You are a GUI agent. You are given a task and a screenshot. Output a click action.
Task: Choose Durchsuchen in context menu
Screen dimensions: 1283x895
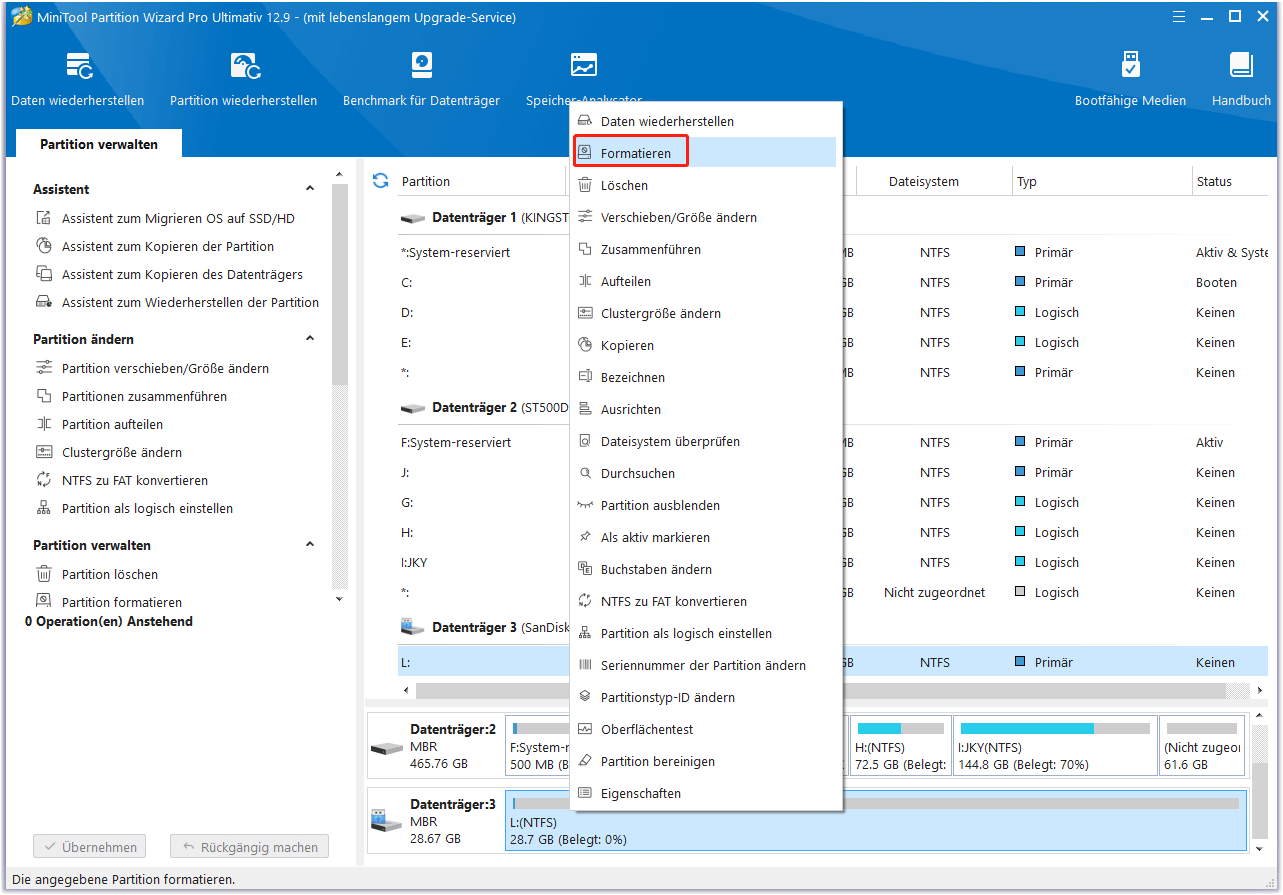[x=704, y=473]
